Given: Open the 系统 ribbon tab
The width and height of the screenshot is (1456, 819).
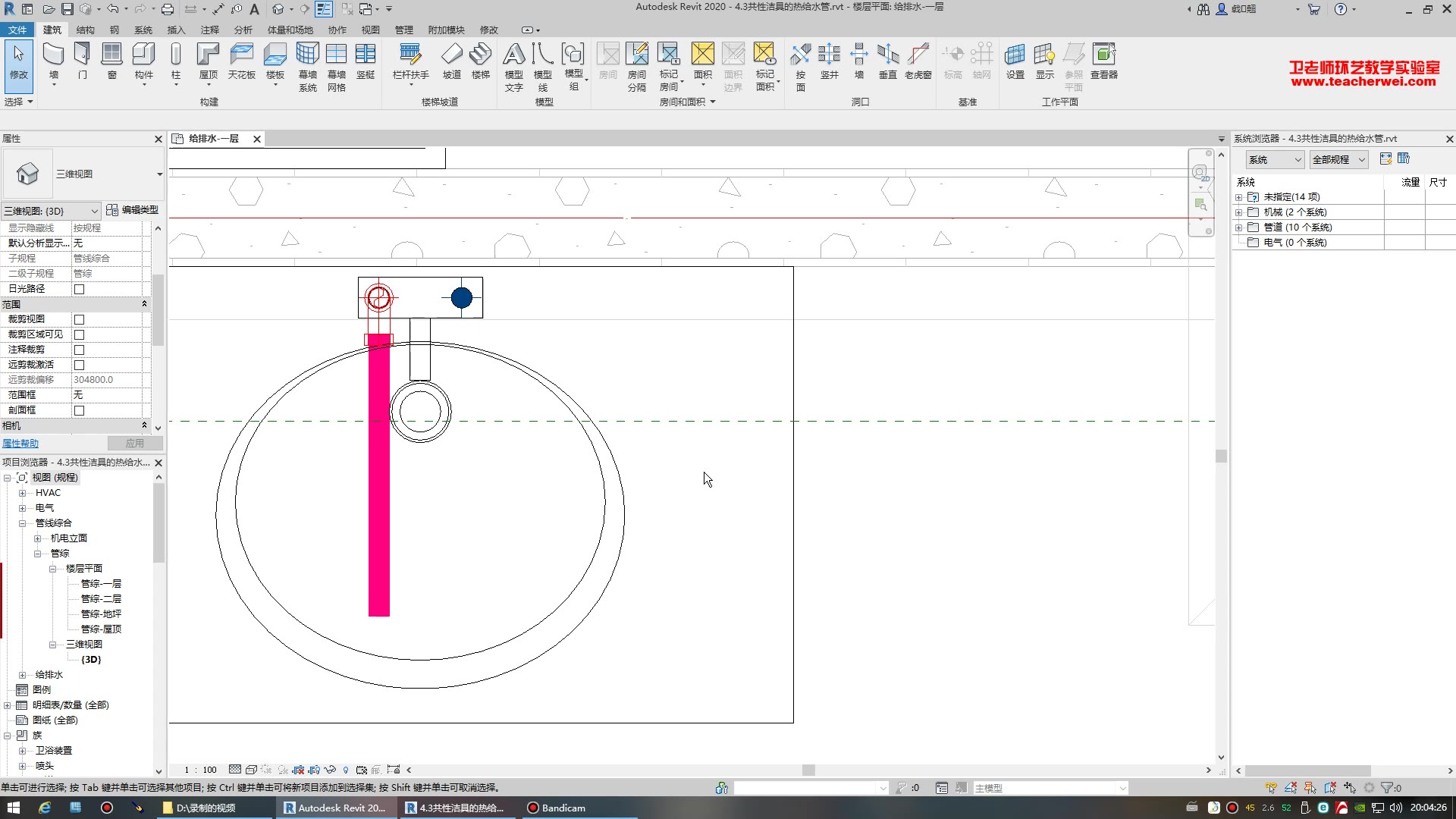Looking at the screenshot, I should [x=143, y=30].
